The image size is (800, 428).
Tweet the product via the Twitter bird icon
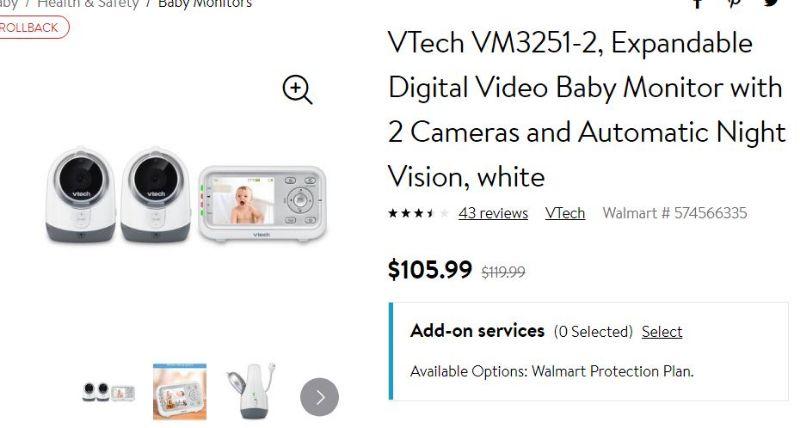(x=772, y=3)
